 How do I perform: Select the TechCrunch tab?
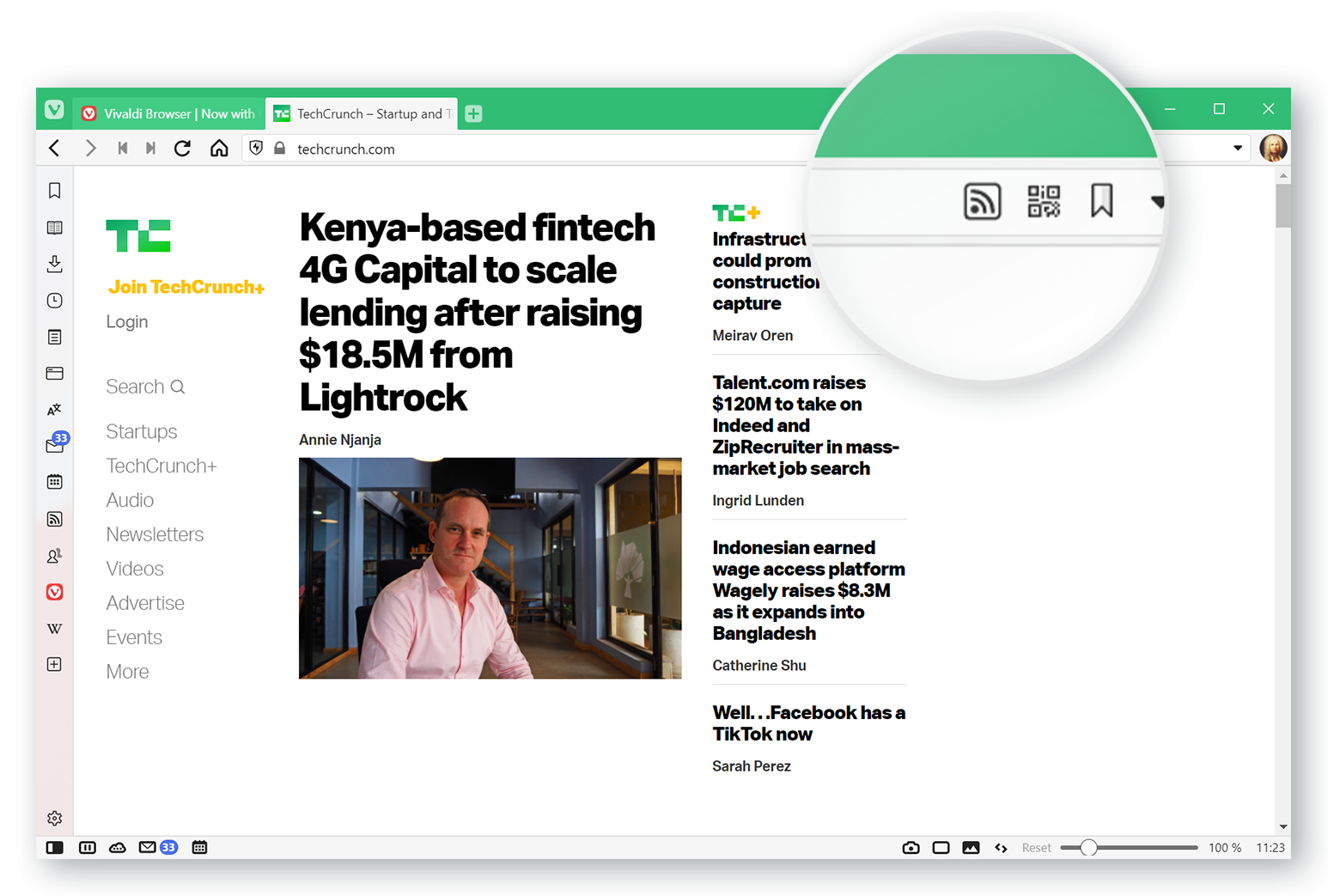[x=362, y=113]
